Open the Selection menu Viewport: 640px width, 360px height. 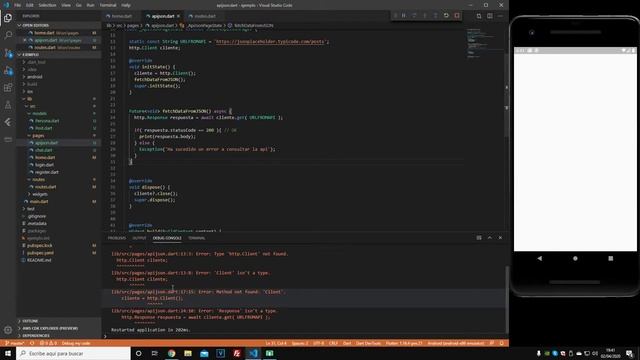(47, 5)
